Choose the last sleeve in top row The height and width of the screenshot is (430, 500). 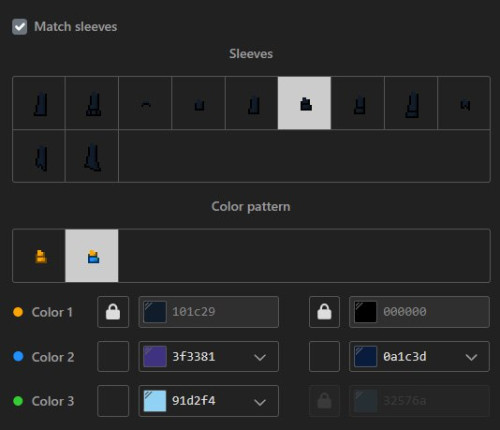point(464,103)
